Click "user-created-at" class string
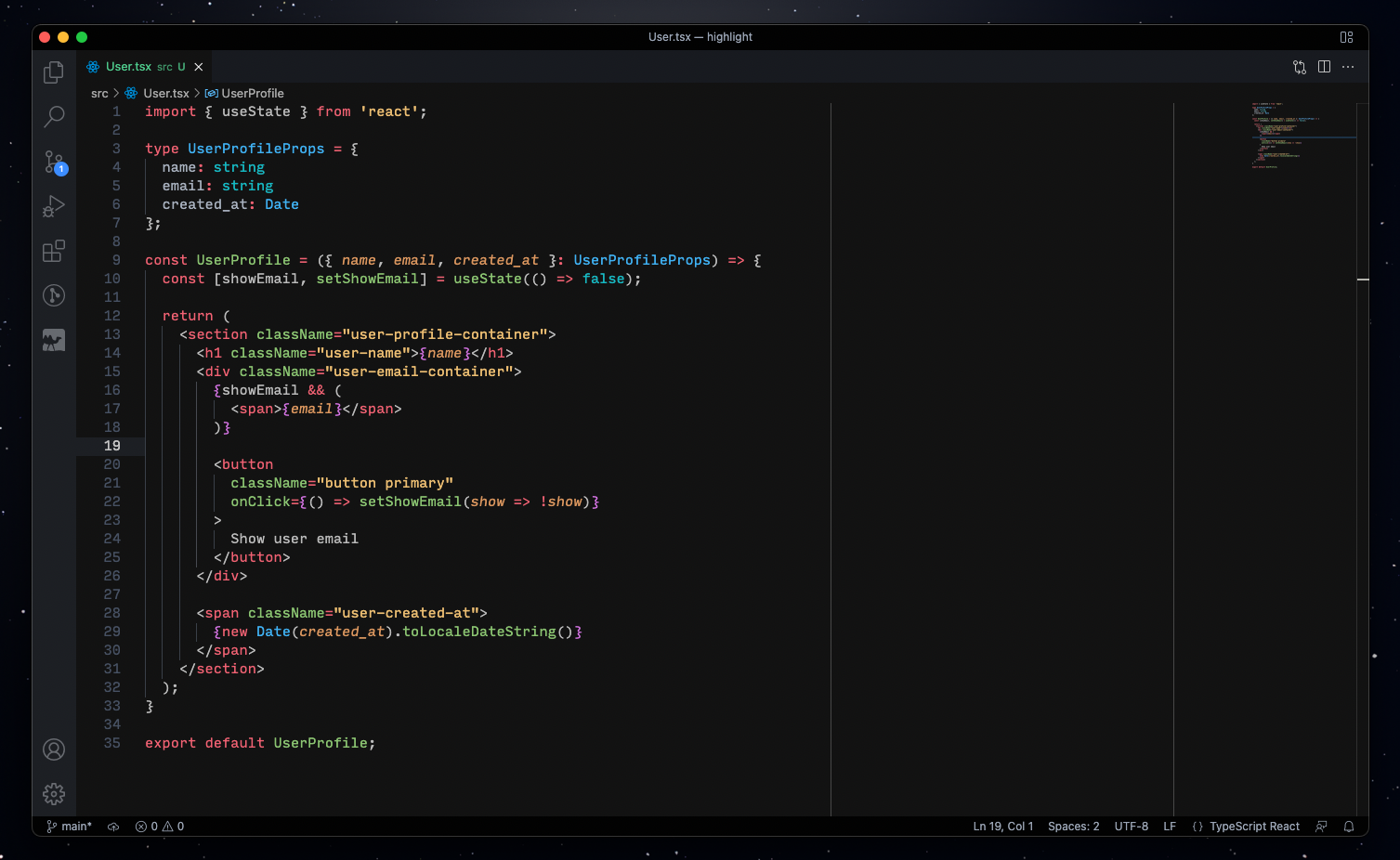1400x860 pixels. tap(406, 613)
